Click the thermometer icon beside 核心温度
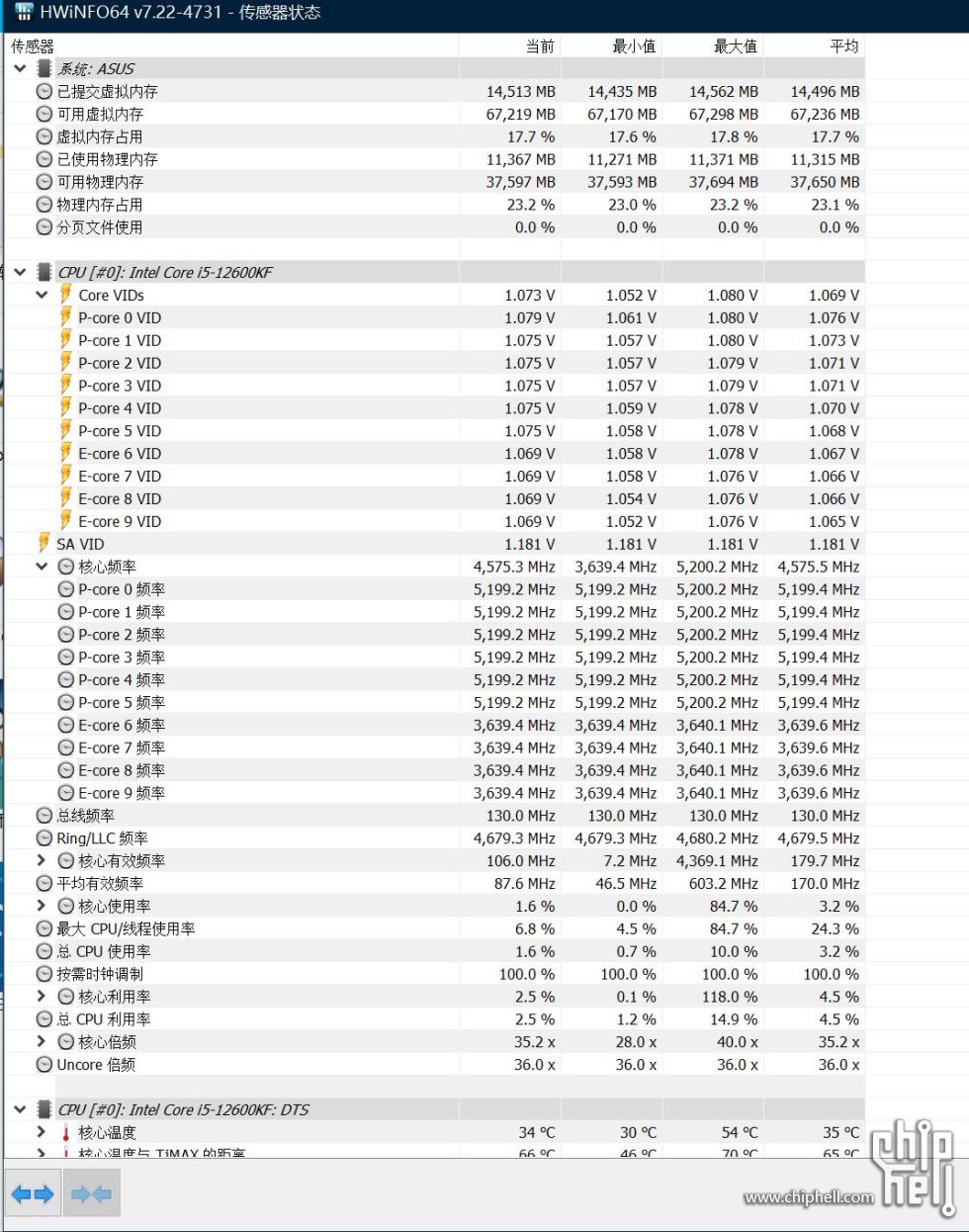969x1232 pixels. (65, 1132)
